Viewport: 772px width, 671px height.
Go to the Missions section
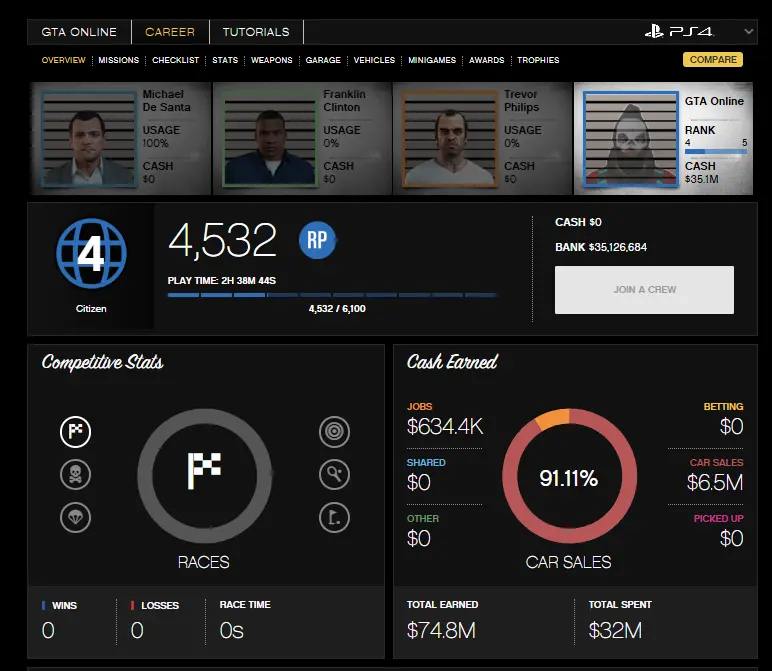point(119,60)
